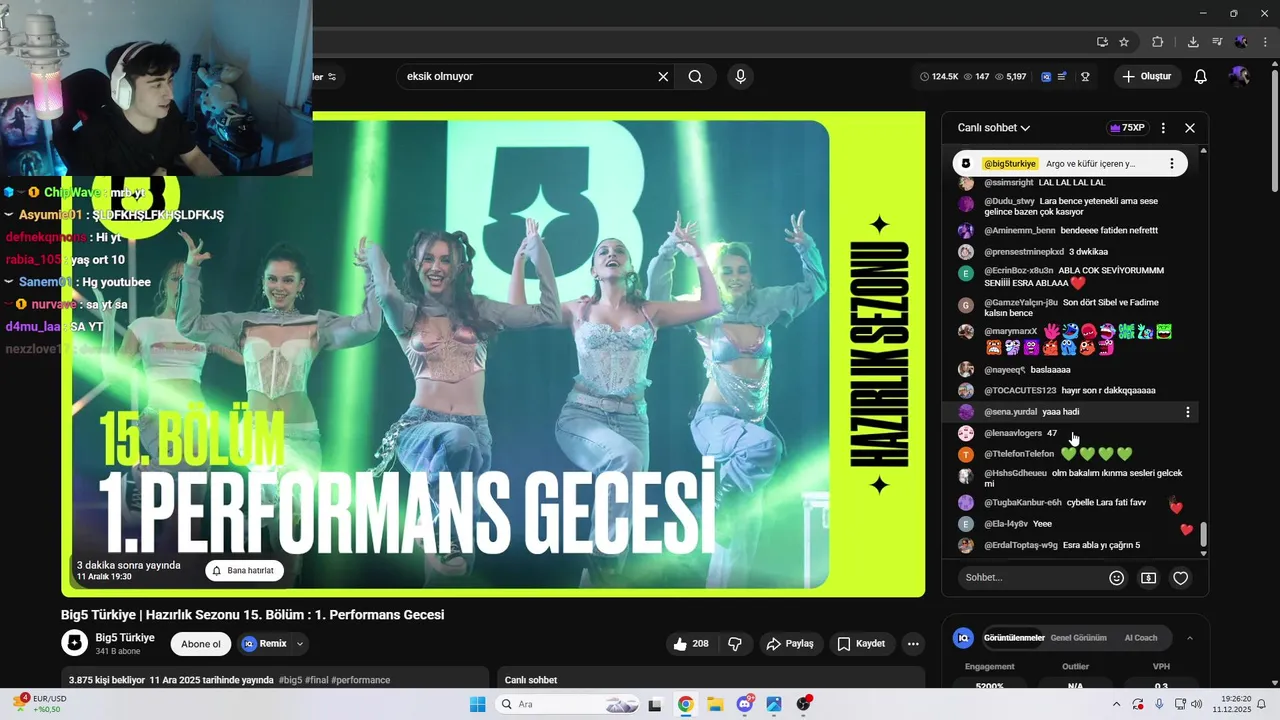Click the video thumbnail player
1280x720 pixels.
point(493,354)
